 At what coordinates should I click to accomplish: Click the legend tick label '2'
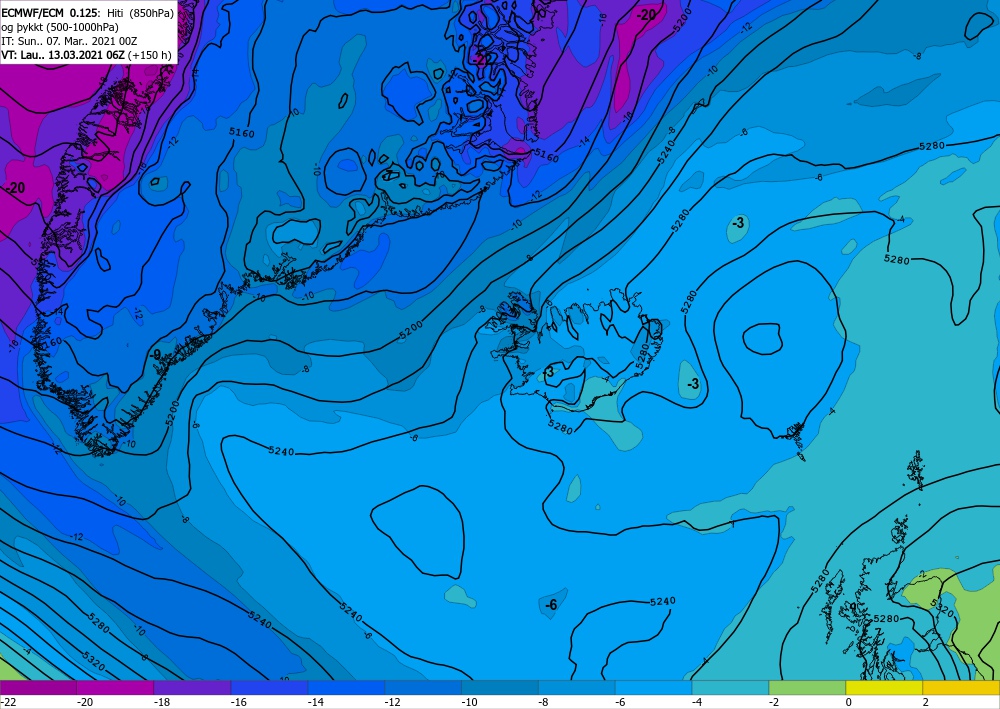pyautogui.click(x=925, y=702)
